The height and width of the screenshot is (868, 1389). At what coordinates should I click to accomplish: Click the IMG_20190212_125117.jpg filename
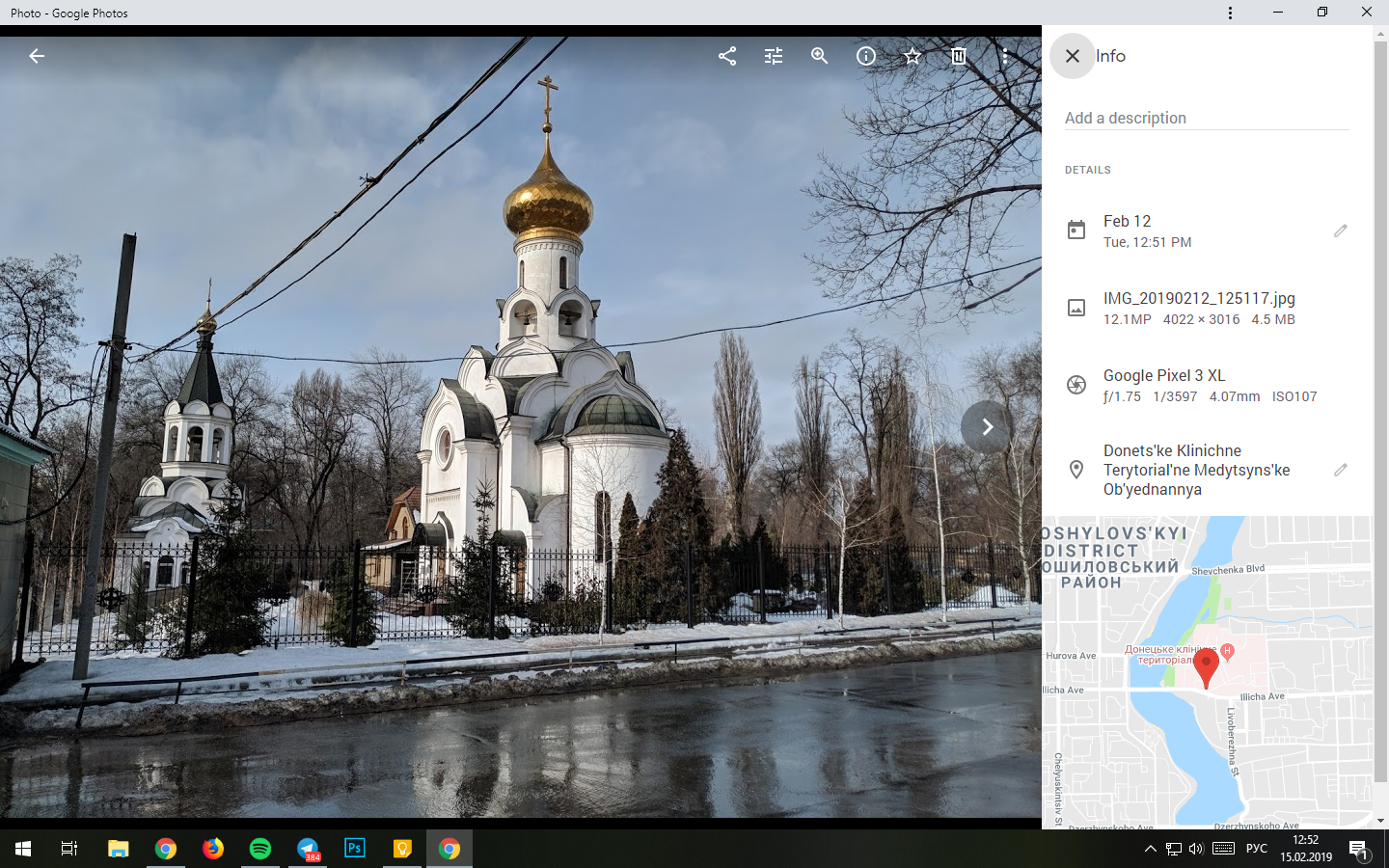click(x=1199, y=298)
